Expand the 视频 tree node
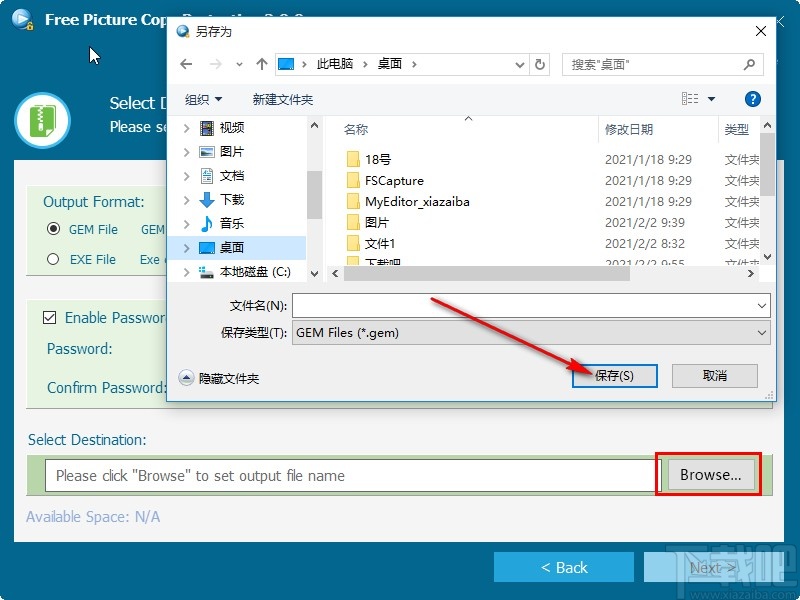This screenshot has width=800, height=600. tap(187, 128)
